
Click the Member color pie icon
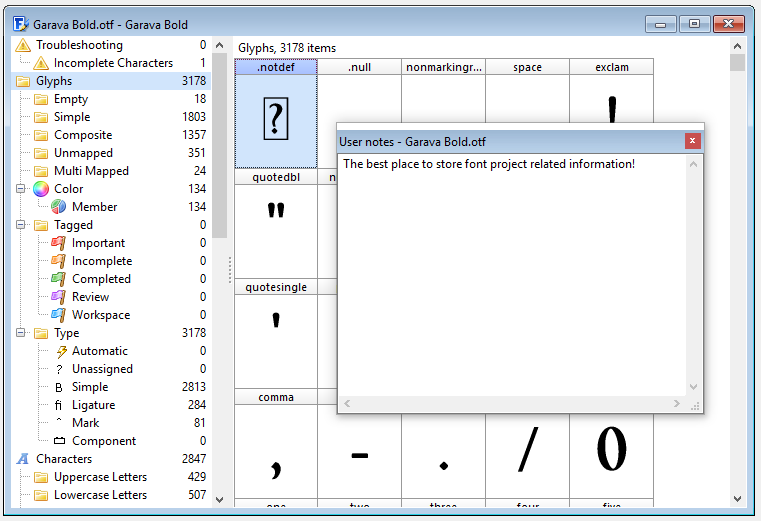(x=59, y=207)
